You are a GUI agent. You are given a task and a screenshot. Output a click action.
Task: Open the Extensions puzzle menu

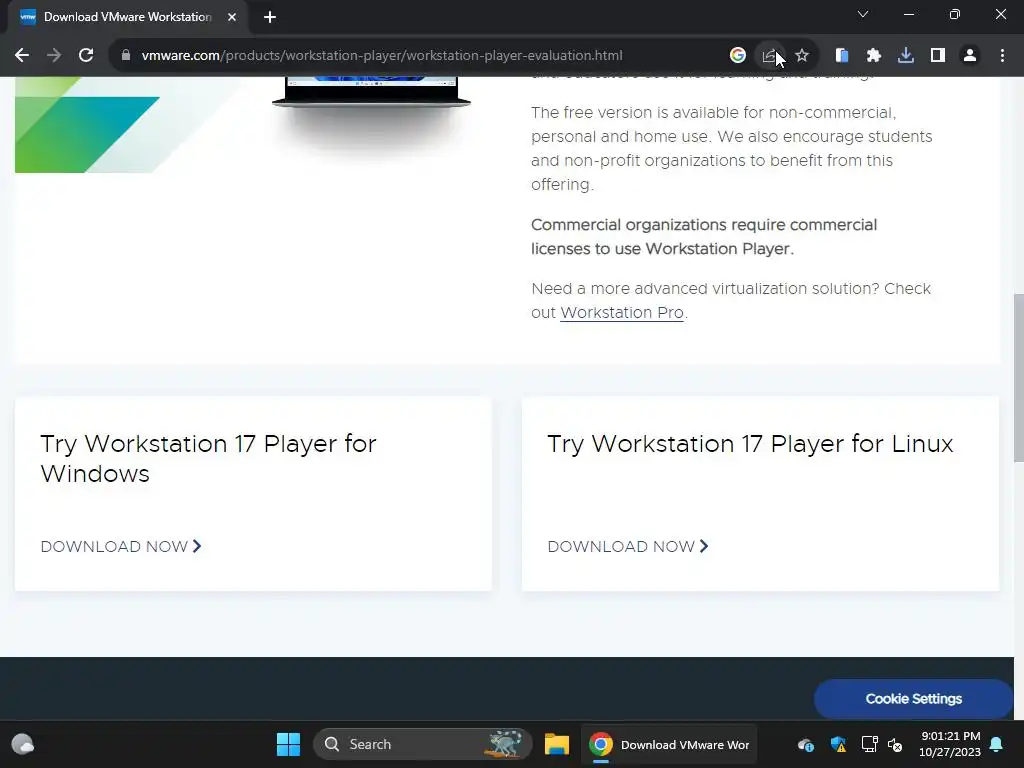click(874, 56)
